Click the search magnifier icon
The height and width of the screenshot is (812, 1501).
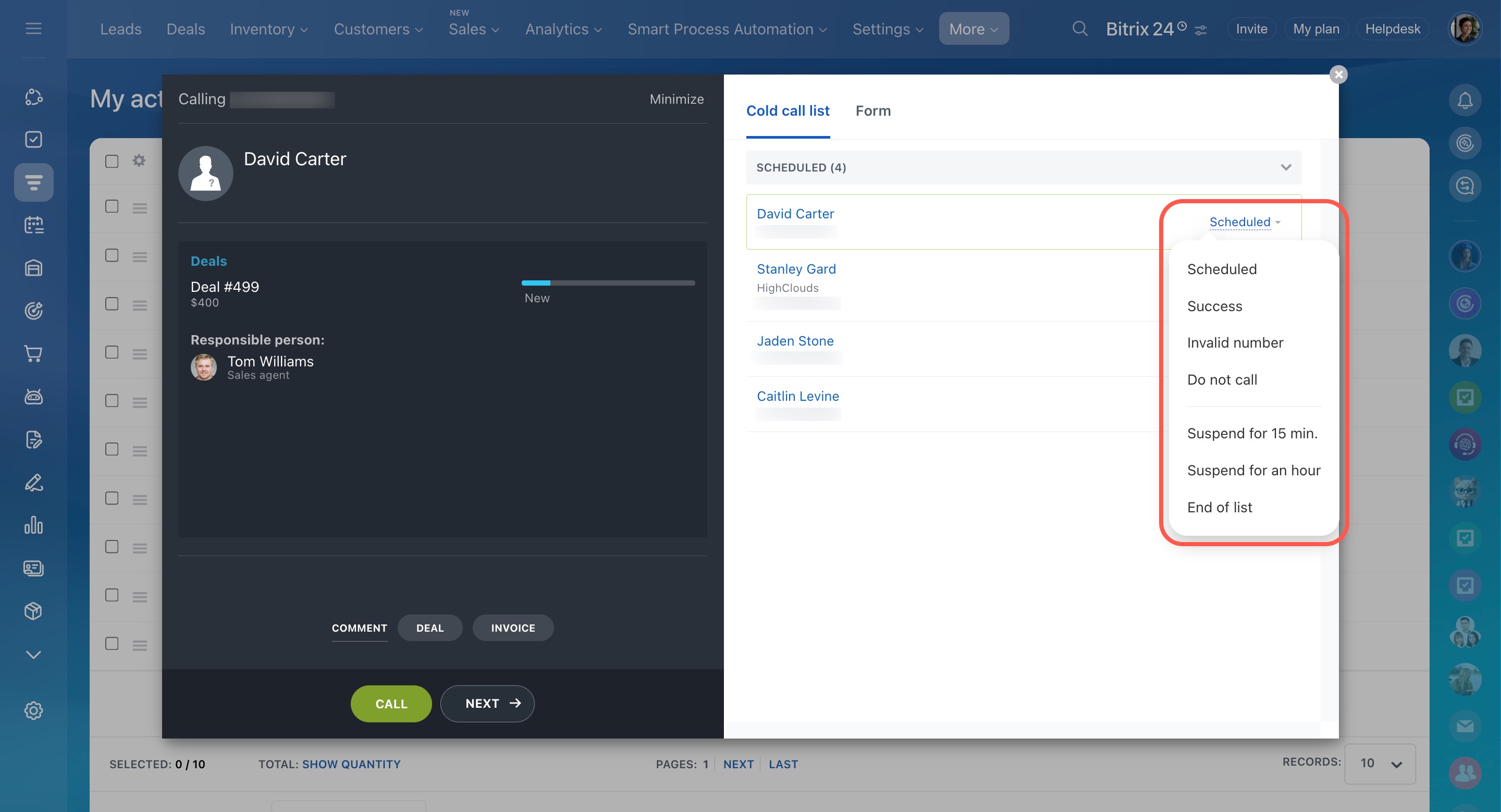(1080, 29)
